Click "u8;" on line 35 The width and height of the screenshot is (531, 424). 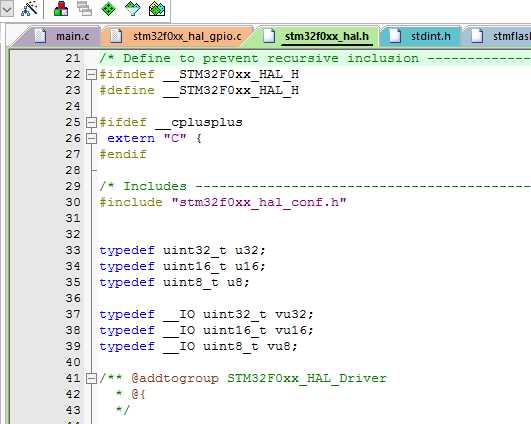click(x=238, y=282)
